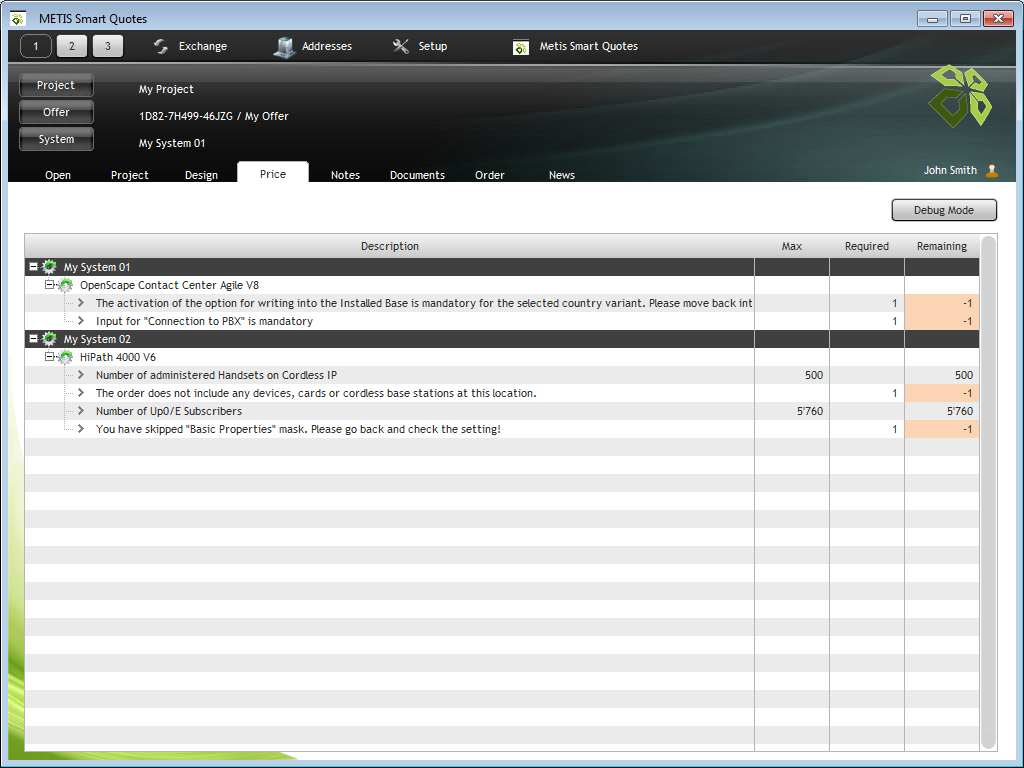Click the Project side button
The width and height of the screenshot is (1024, 768).
click(x=56, y=86)
